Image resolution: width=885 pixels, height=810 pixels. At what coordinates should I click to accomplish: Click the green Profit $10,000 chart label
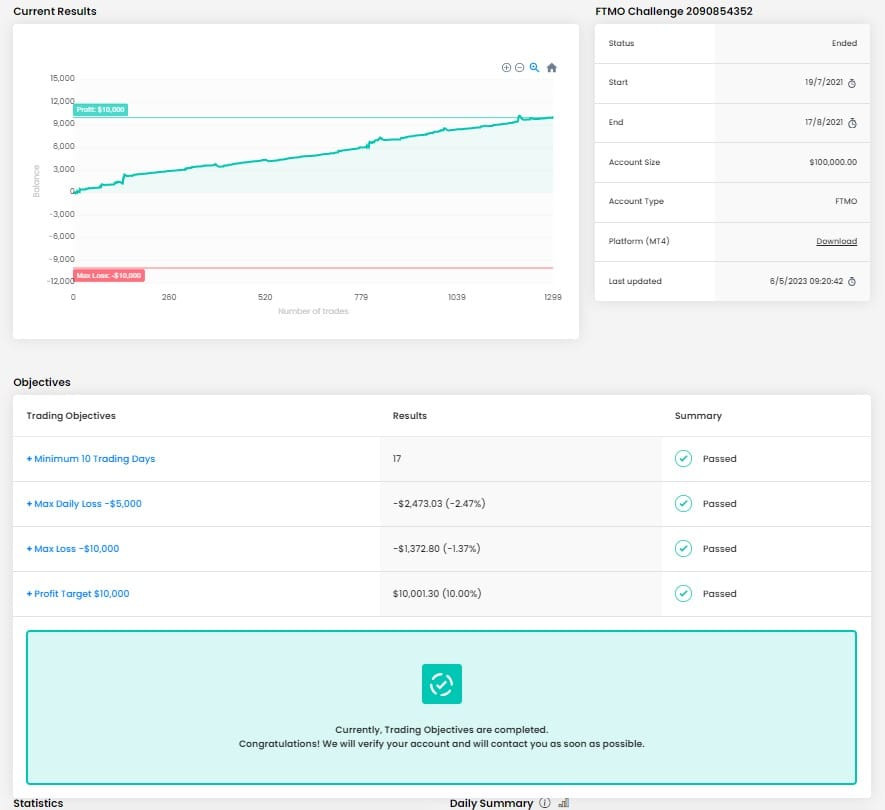pyautogui.click(x=100, y=110)
